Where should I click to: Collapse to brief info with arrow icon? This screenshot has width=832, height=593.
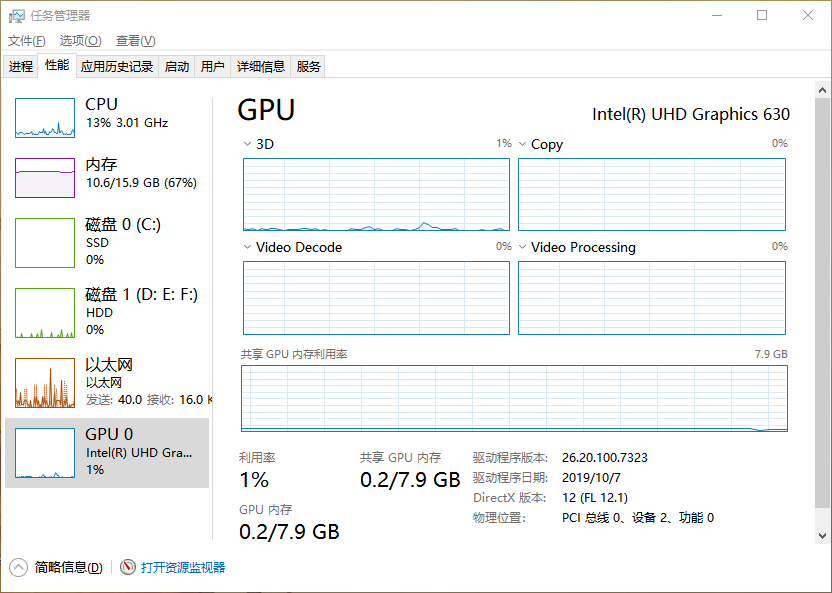click(18, 567)
